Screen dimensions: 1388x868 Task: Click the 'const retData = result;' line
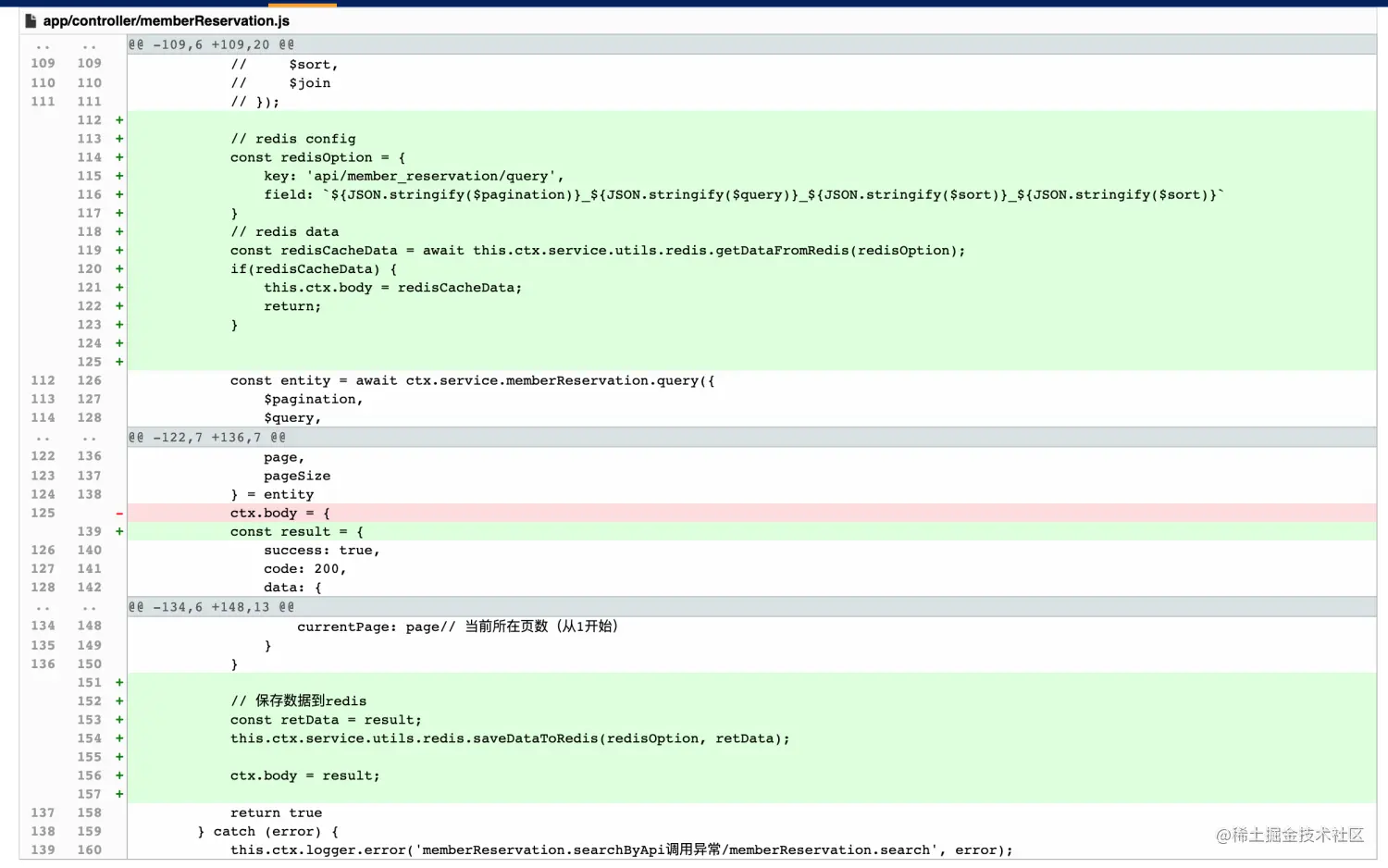327,720
